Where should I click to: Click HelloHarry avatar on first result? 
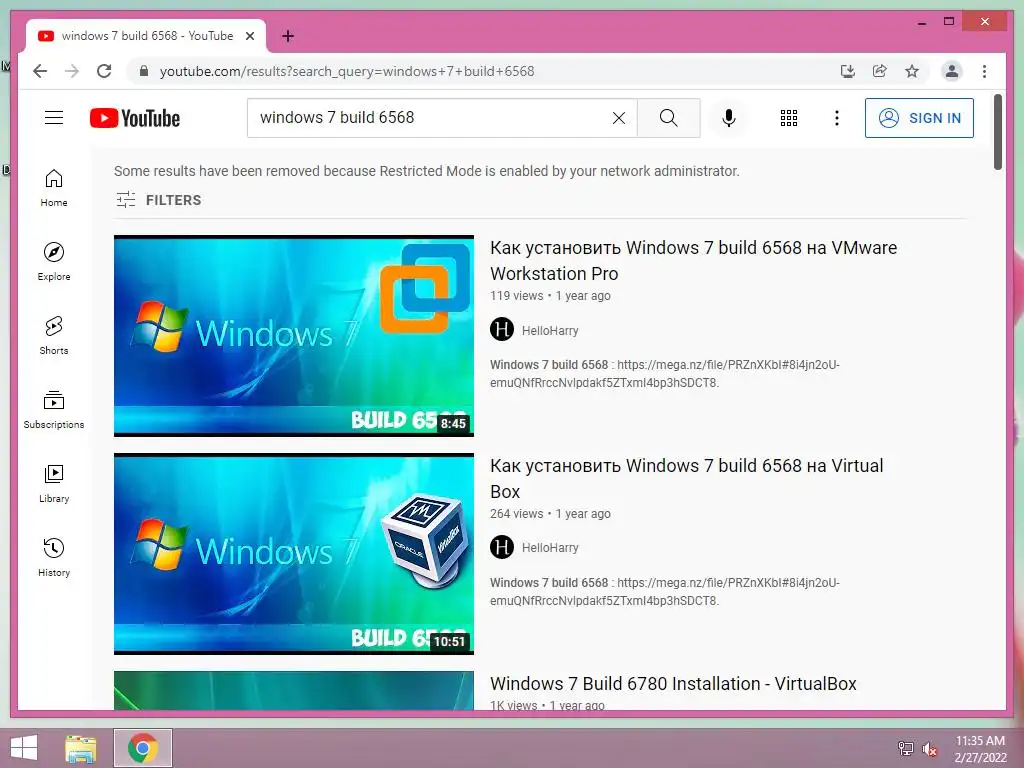[x=502, y=329]
